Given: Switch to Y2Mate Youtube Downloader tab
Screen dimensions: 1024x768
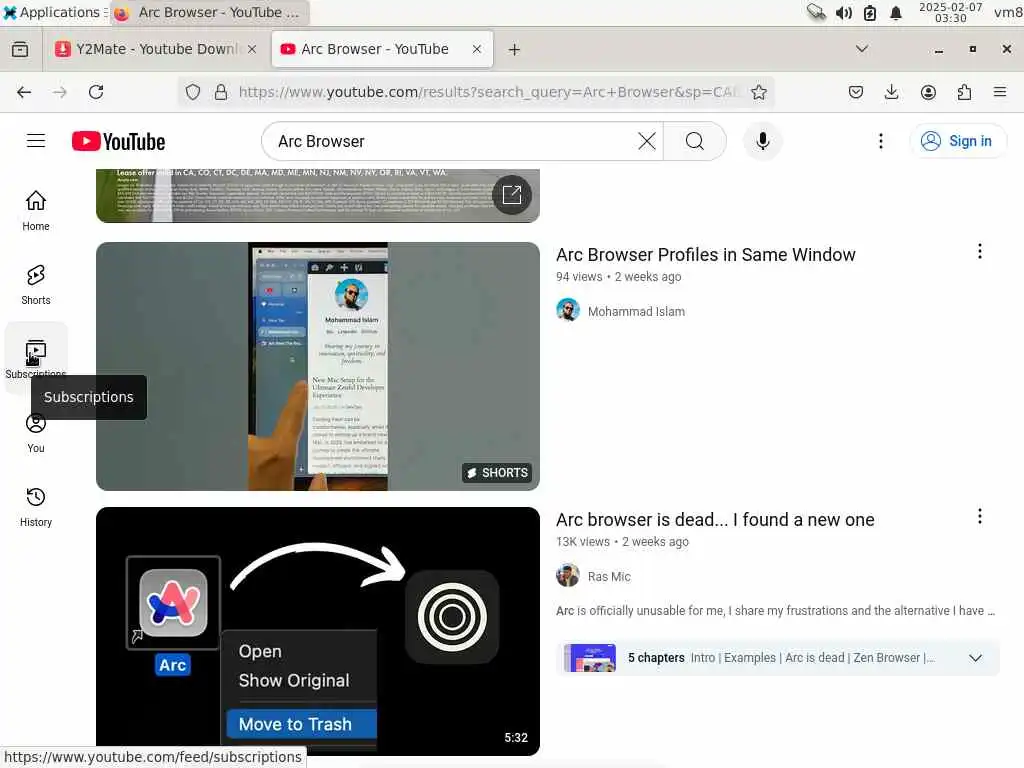Looking at the screenshot, I should click(157, 49).
